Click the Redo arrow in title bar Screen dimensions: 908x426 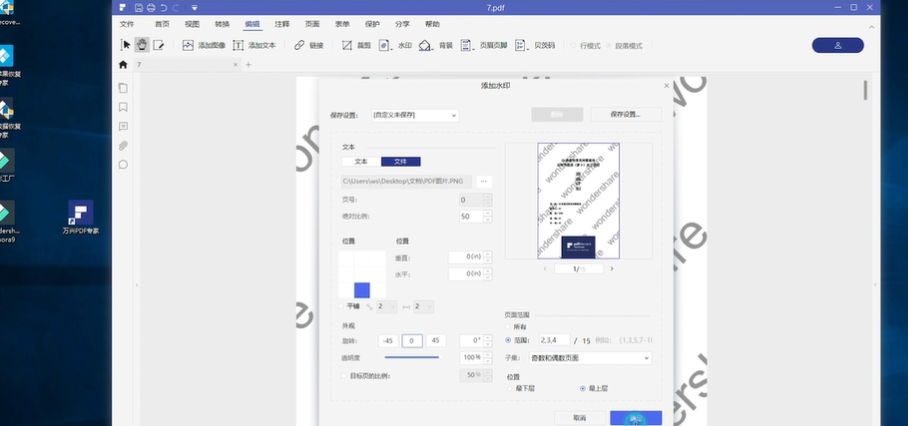[175, 8]
